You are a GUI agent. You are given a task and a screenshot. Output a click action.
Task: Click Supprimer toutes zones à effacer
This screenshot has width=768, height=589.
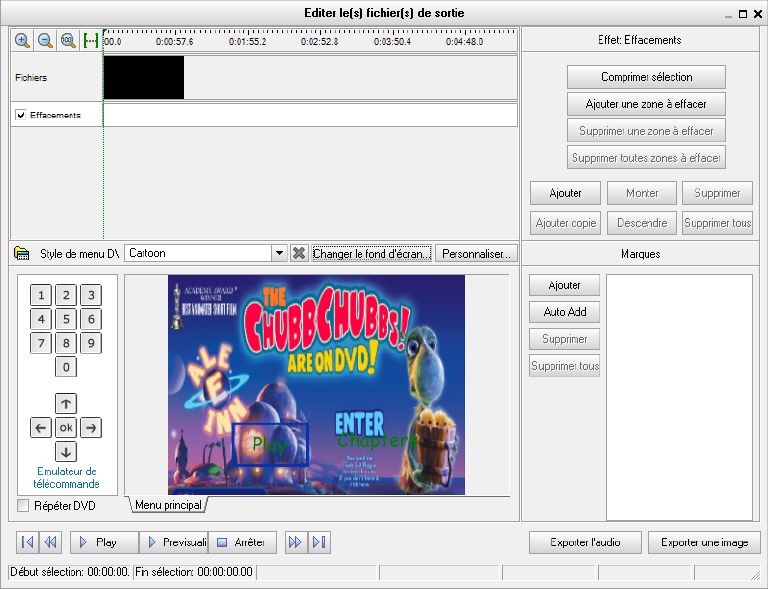[x=647, y=158]
